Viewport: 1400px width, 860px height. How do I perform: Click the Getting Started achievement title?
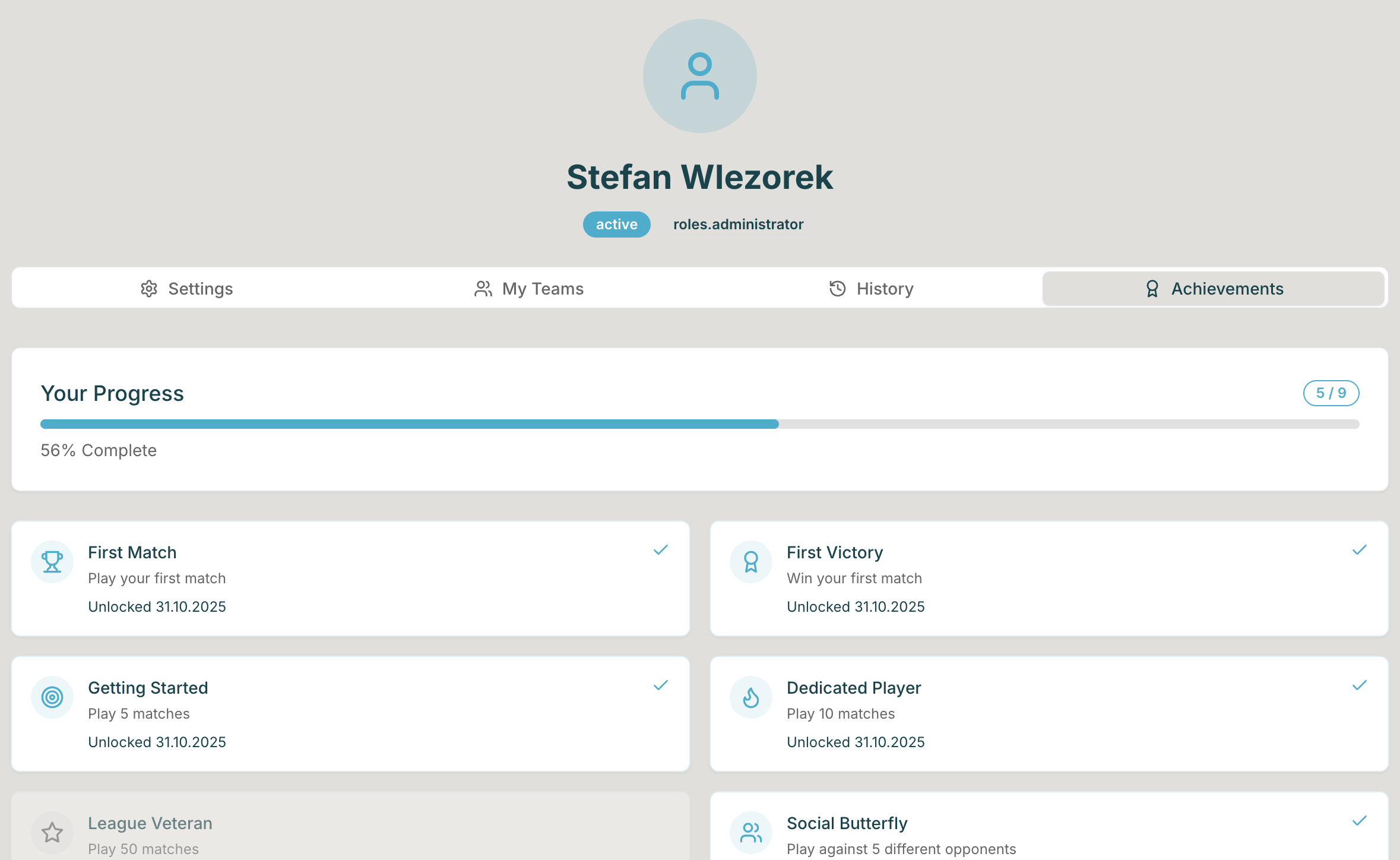pyautogui.click(x=148, y=688)
